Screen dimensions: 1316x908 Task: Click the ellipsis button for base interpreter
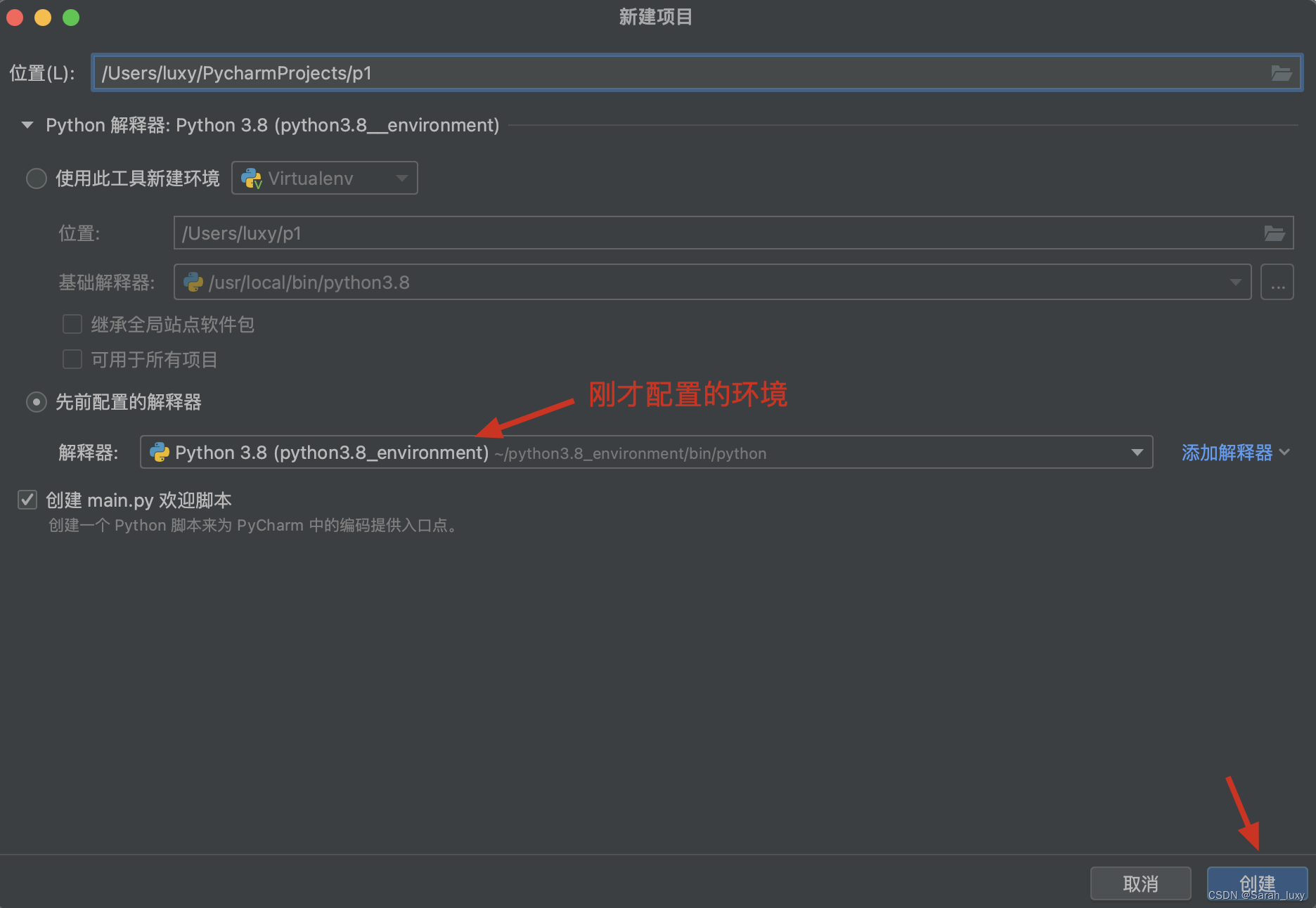[x=1277, y=283]
